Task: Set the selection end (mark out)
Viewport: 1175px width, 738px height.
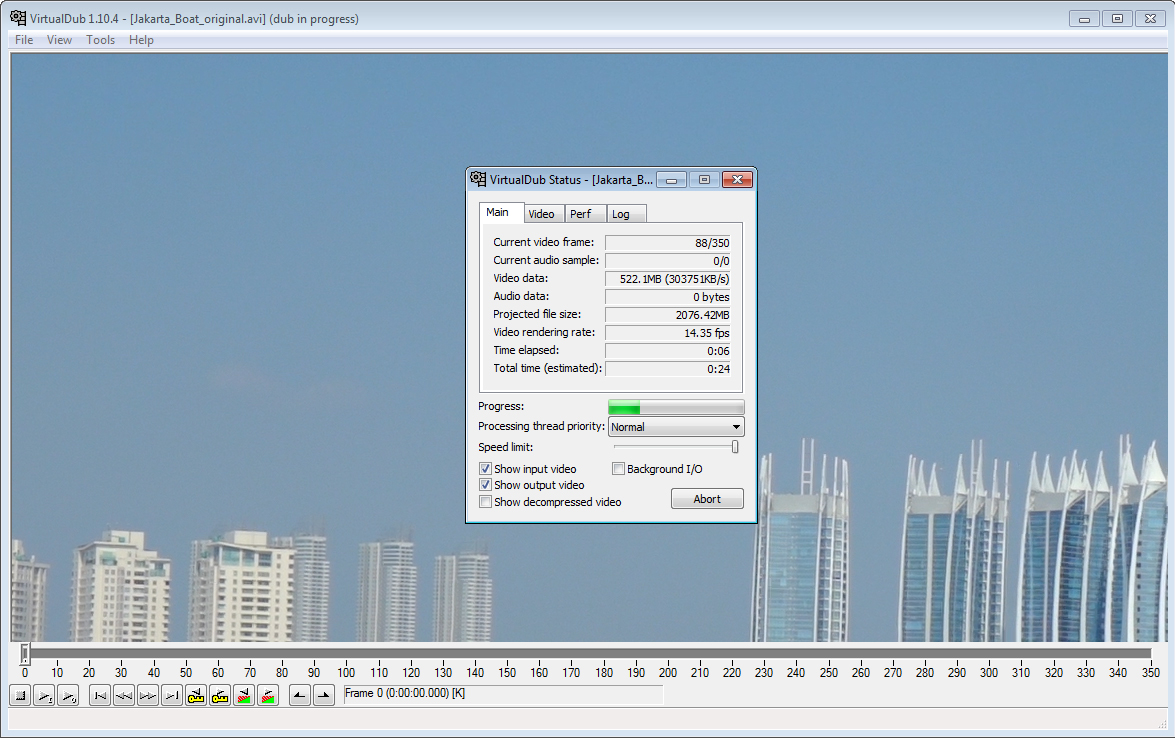Action: (324, 696)
